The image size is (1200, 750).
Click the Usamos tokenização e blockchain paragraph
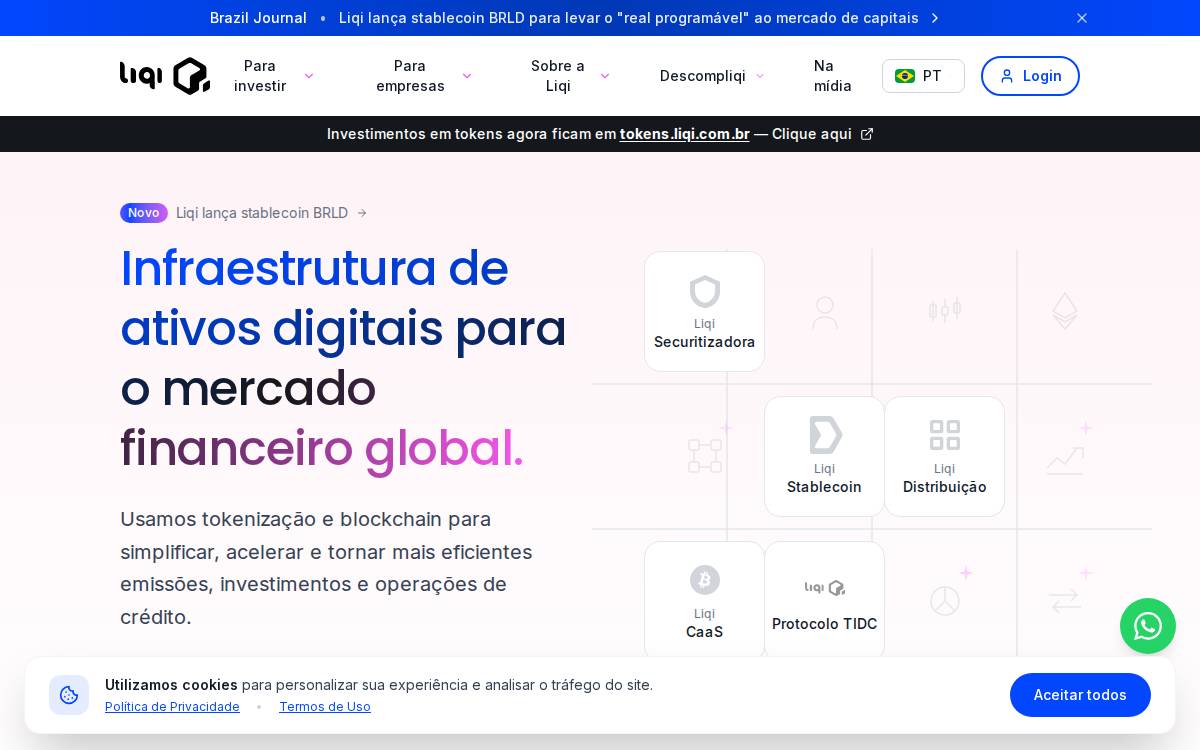pyautogui.click(x=326, y=568)
